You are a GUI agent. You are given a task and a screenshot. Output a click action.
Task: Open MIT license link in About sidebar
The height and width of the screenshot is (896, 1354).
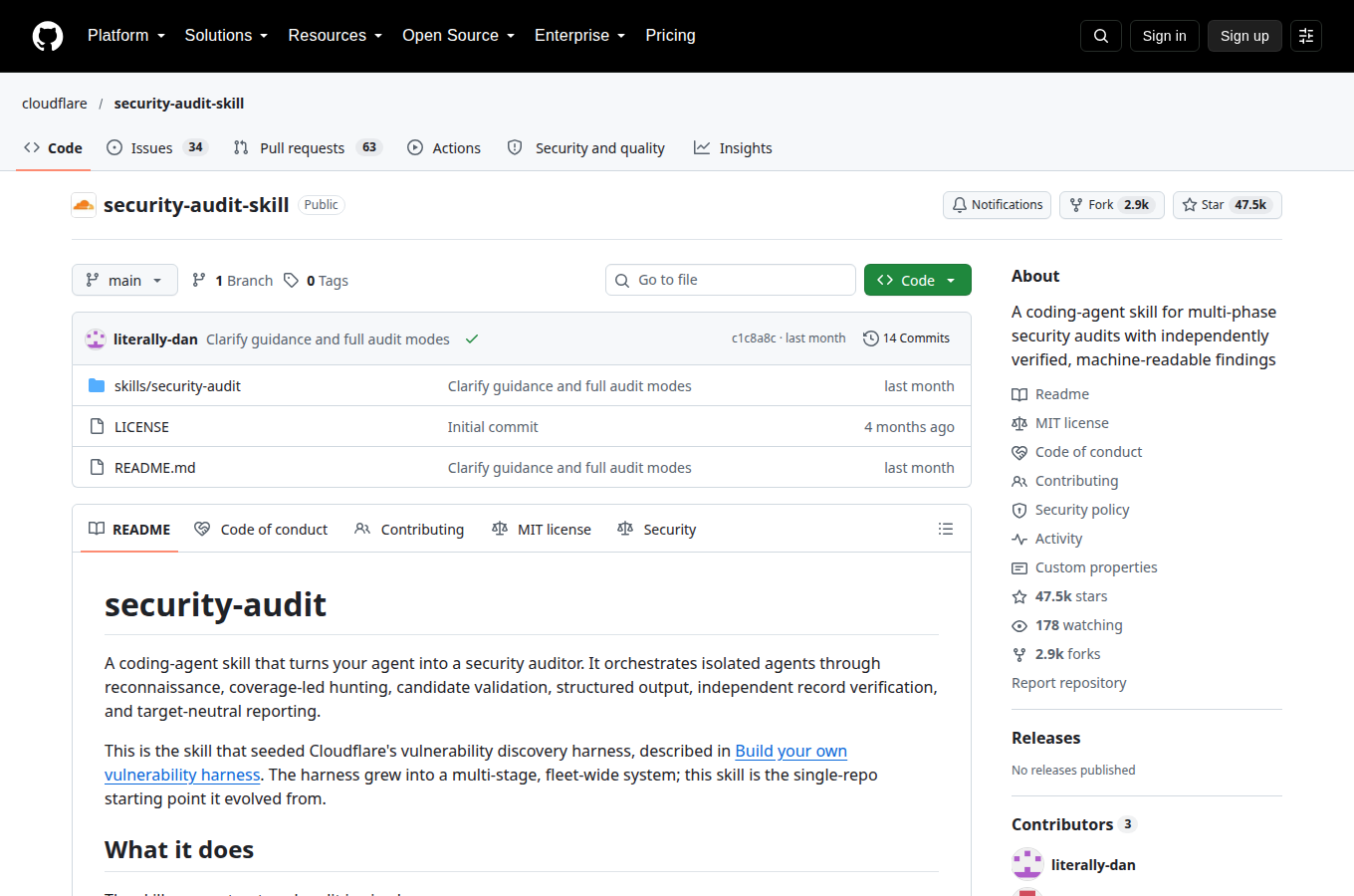1060,423
